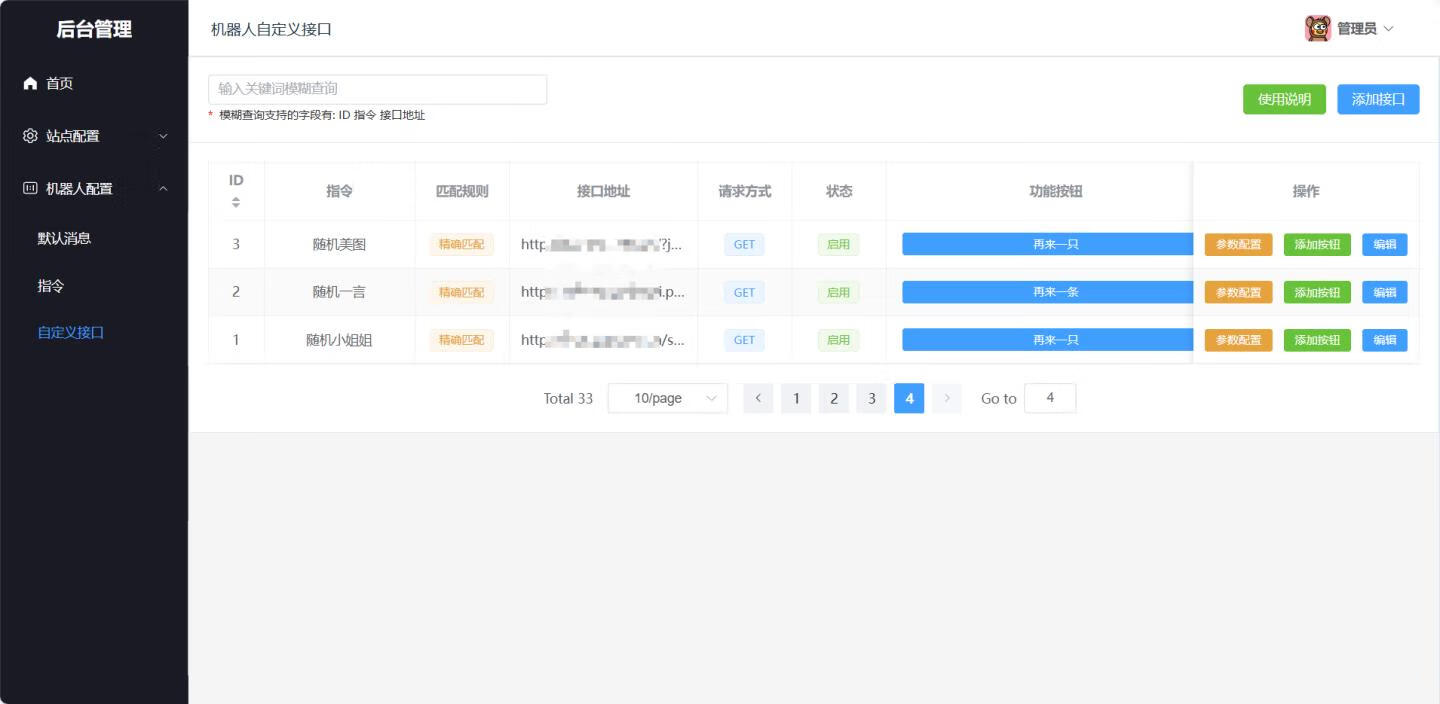Collapse the 机器人配置 submenu
Image resolution: width=1440 pixels, height=704 pixels.
pos(163,188)
